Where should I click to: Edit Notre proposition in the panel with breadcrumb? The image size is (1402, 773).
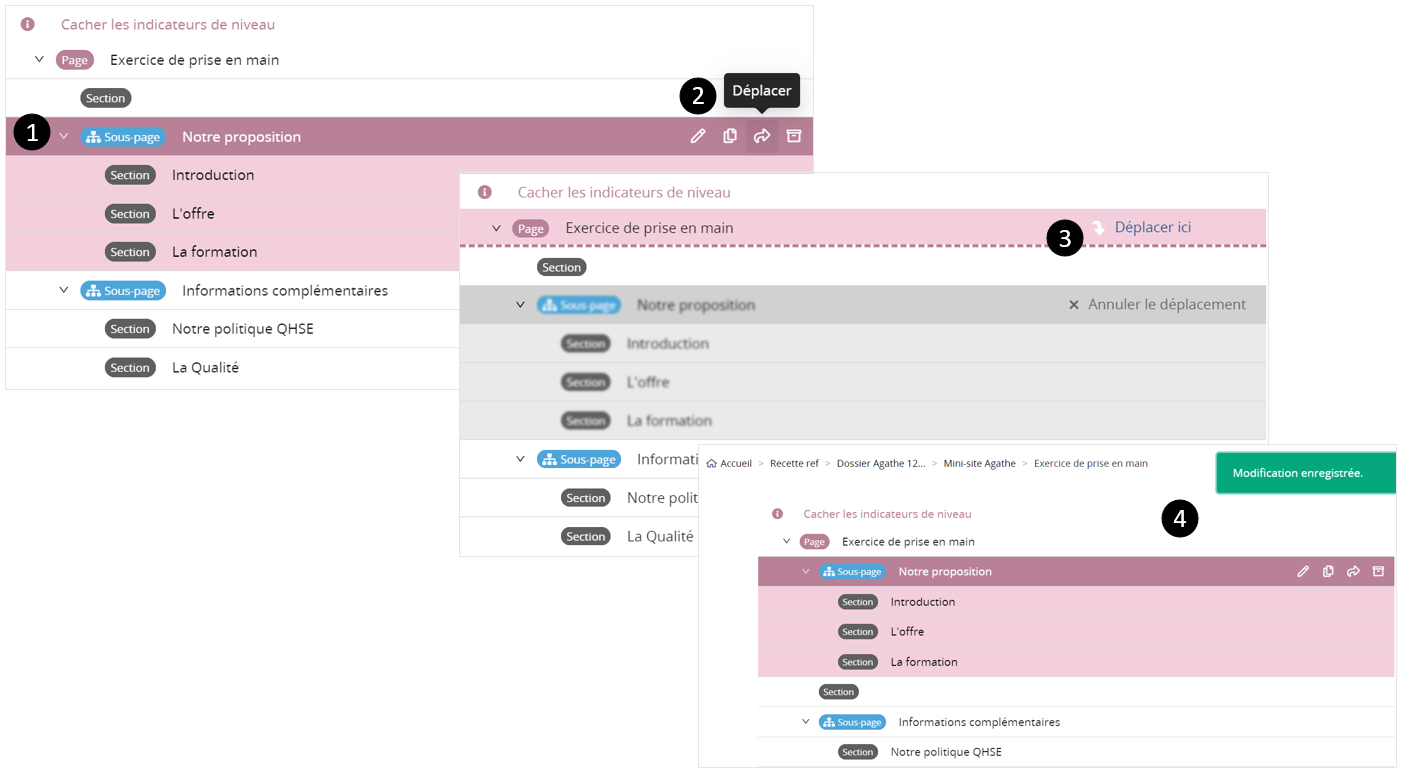tap(1303, 571)
